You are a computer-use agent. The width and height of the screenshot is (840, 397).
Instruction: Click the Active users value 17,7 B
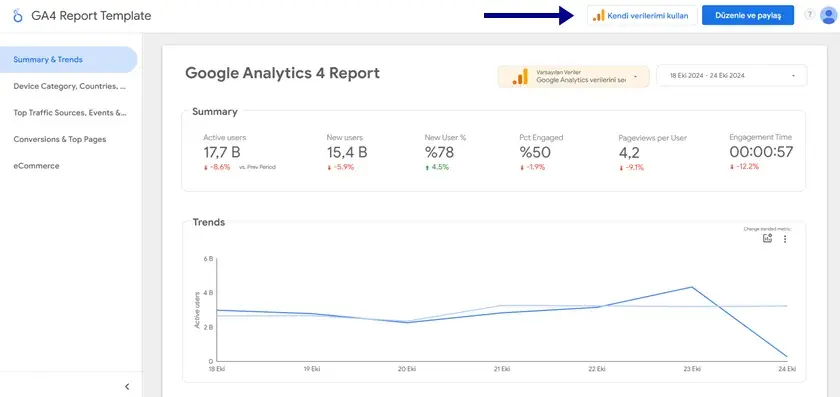point(222,152)
